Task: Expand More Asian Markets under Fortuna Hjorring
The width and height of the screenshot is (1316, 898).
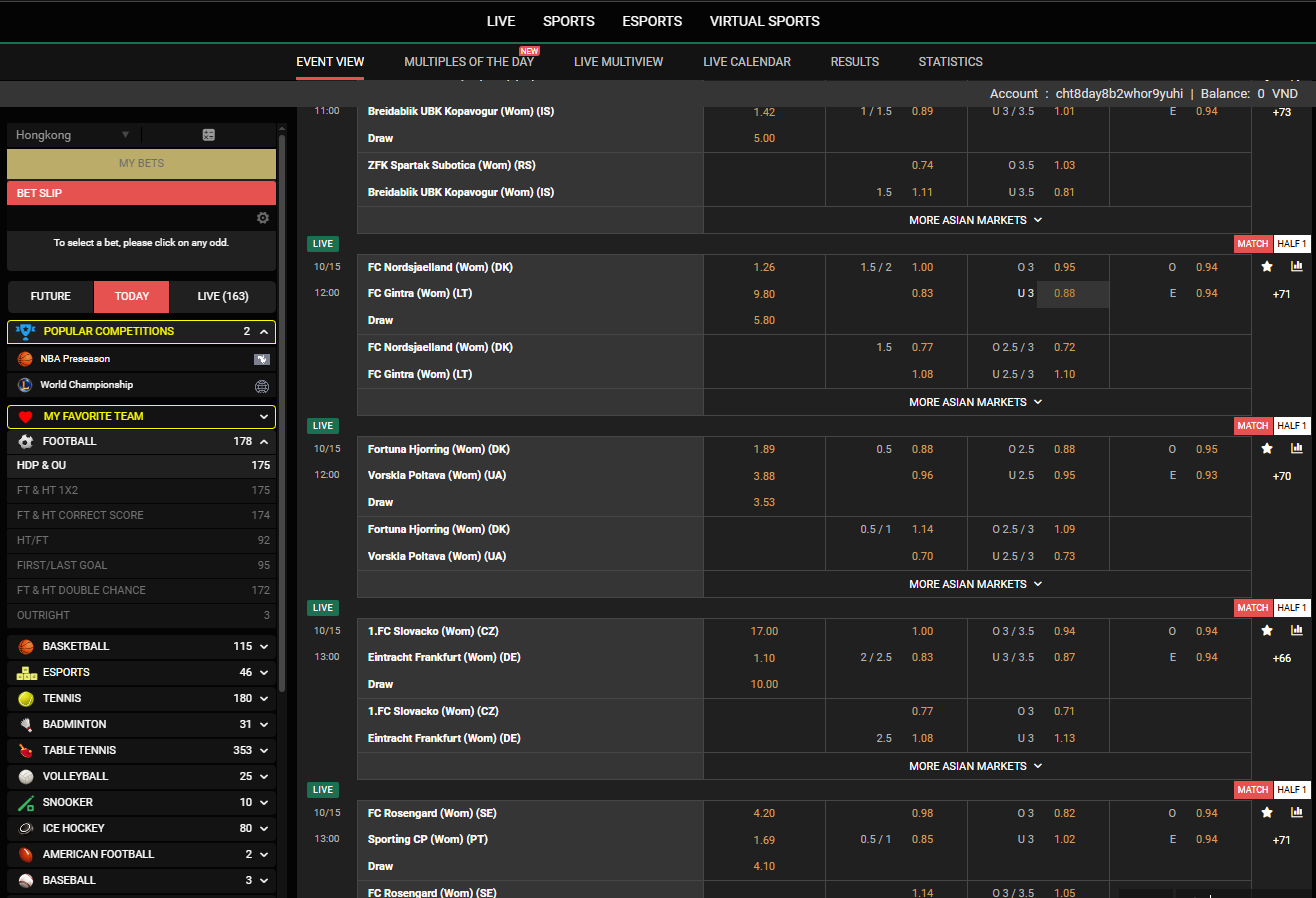Action: pos(976,584)
